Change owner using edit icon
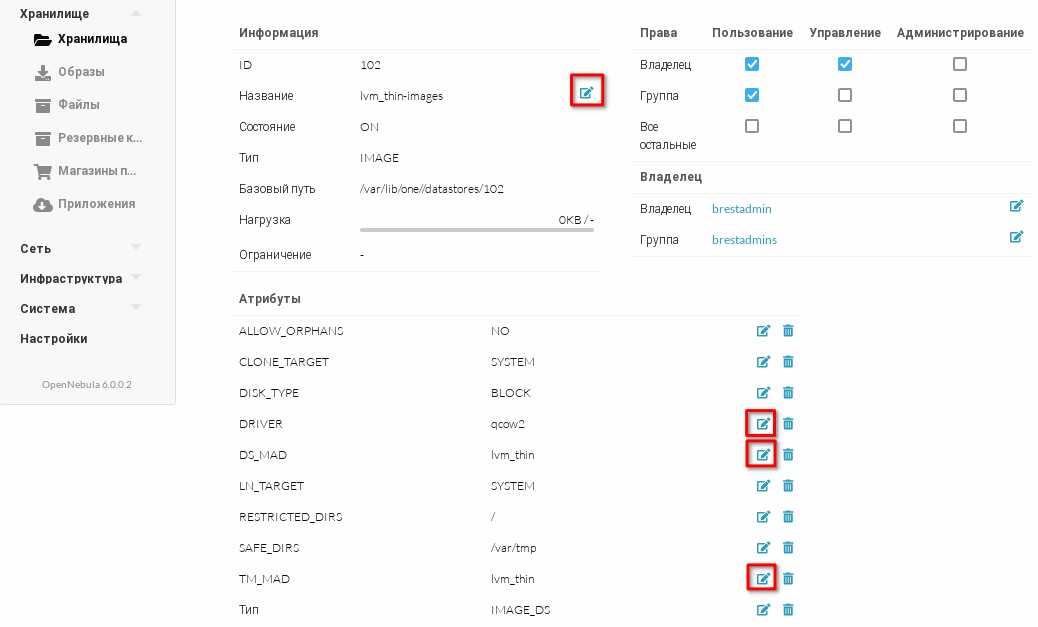Viewport: 1038px width, 627px height. [1016, 206]
